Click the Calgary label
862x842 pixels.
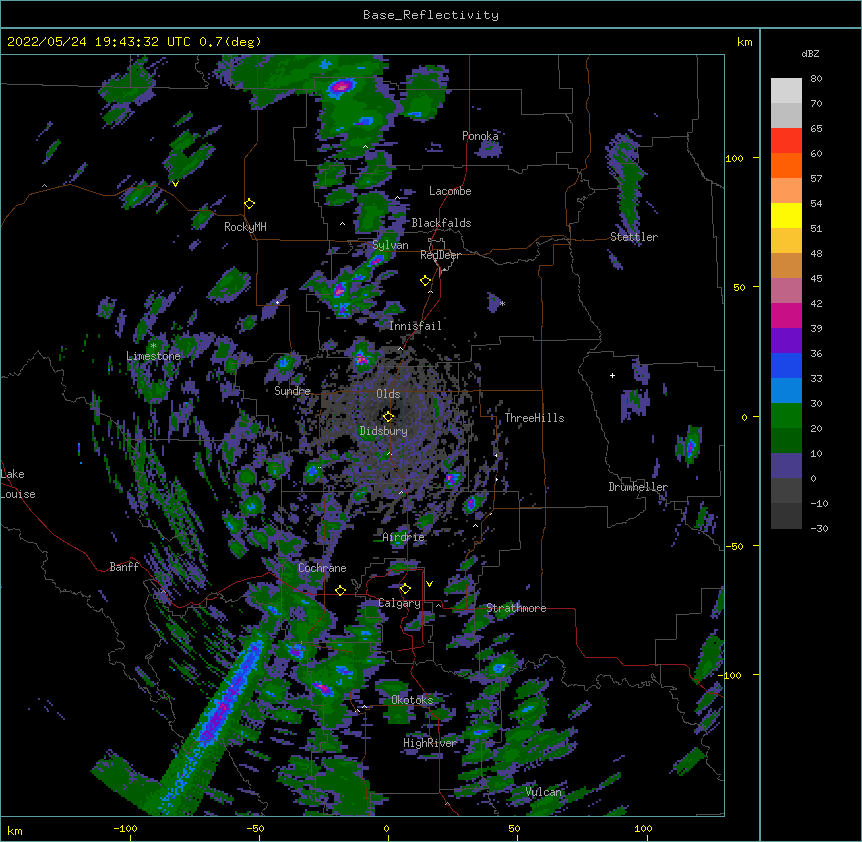pos(399,603)
